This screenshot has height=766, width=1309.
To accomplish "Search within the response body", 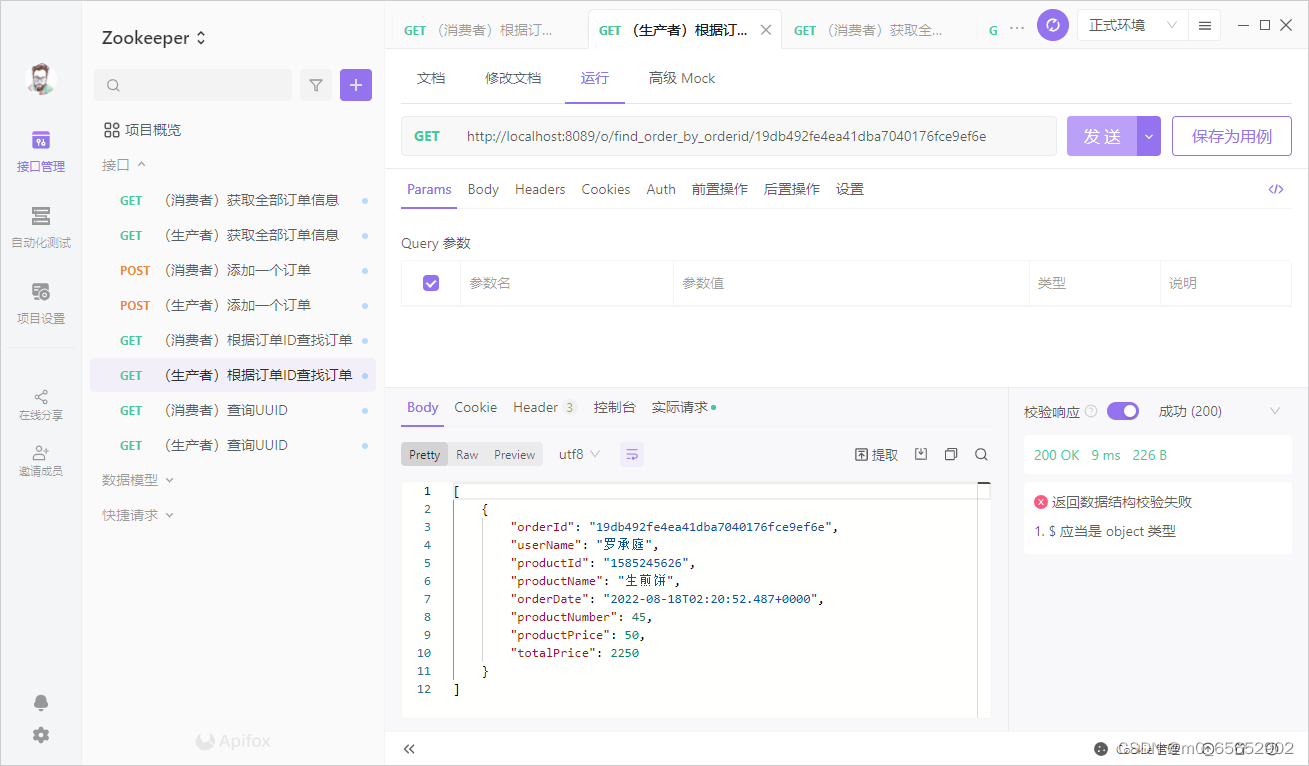I will [981, 454].
